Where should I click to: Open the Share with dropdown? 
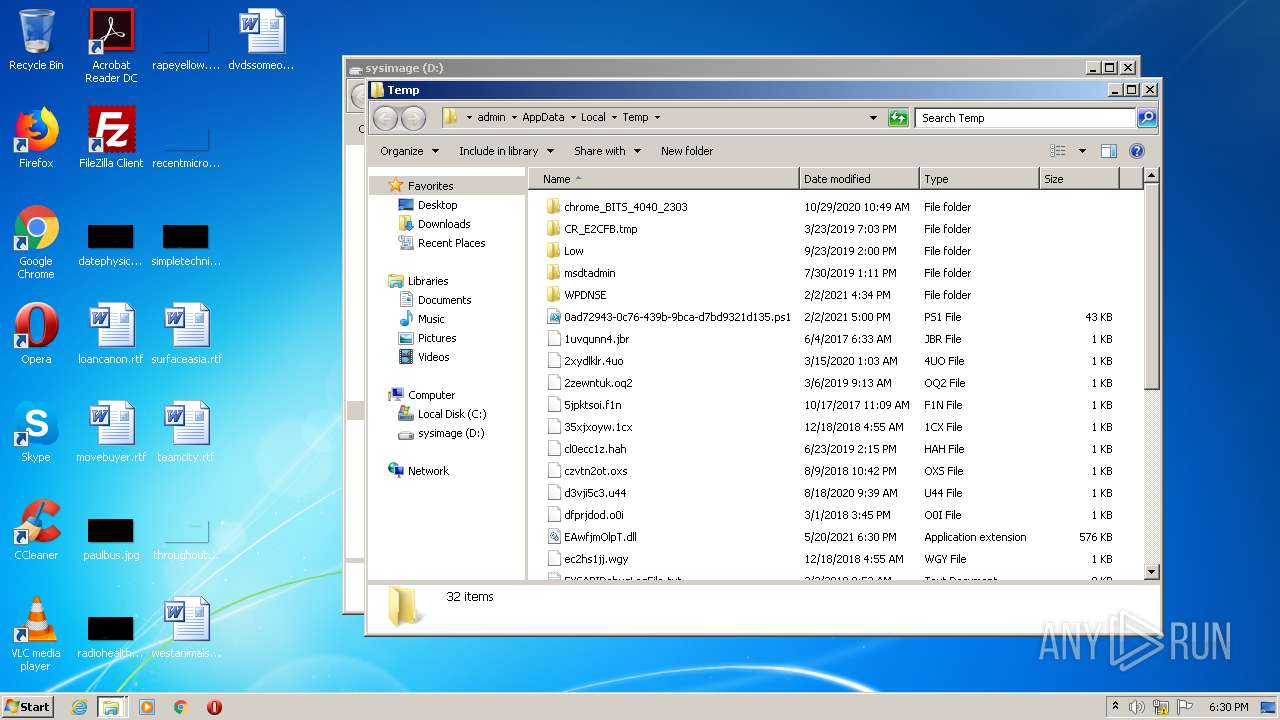[607, 151]
